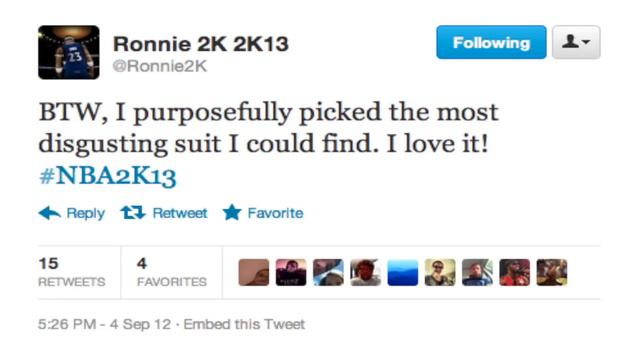This screenshot has width=640, height=360.
Task: View the 15 Retweets list
Action: (x=72, y=272)
